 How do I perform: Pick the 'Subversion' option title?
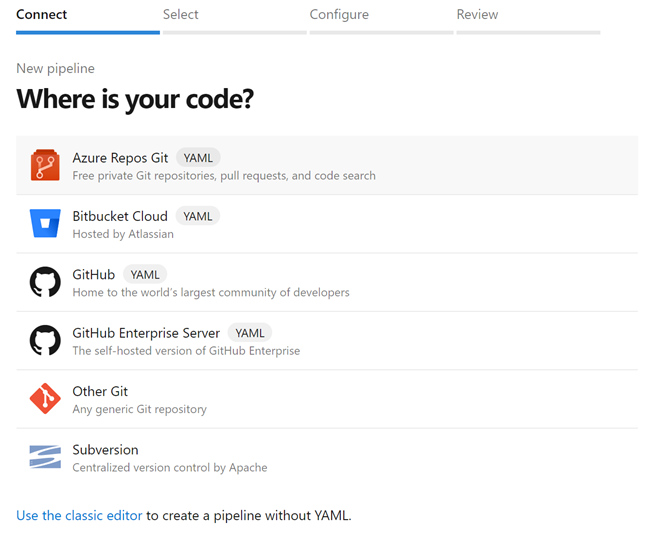(105, 450)
